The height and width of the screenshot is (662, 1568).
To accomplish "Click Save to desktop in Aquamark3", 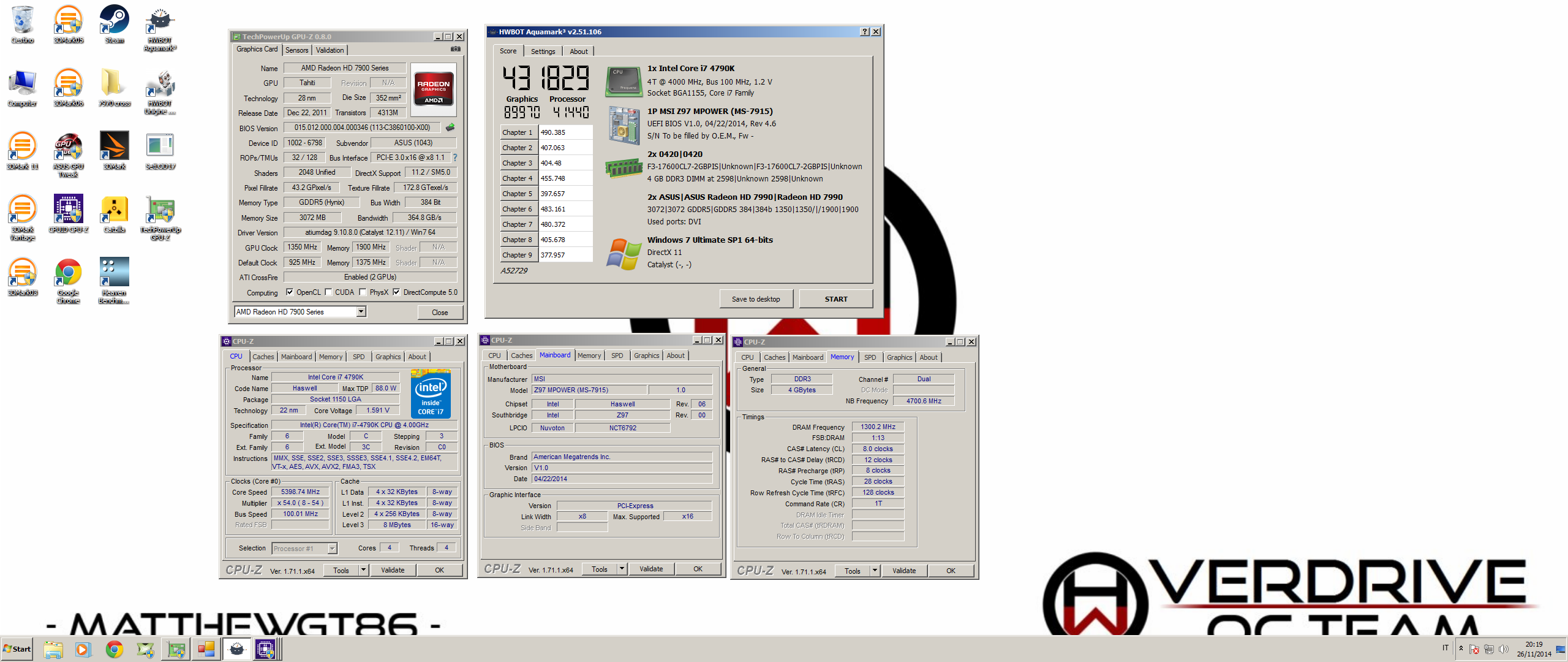I will (x=756, y=299).
